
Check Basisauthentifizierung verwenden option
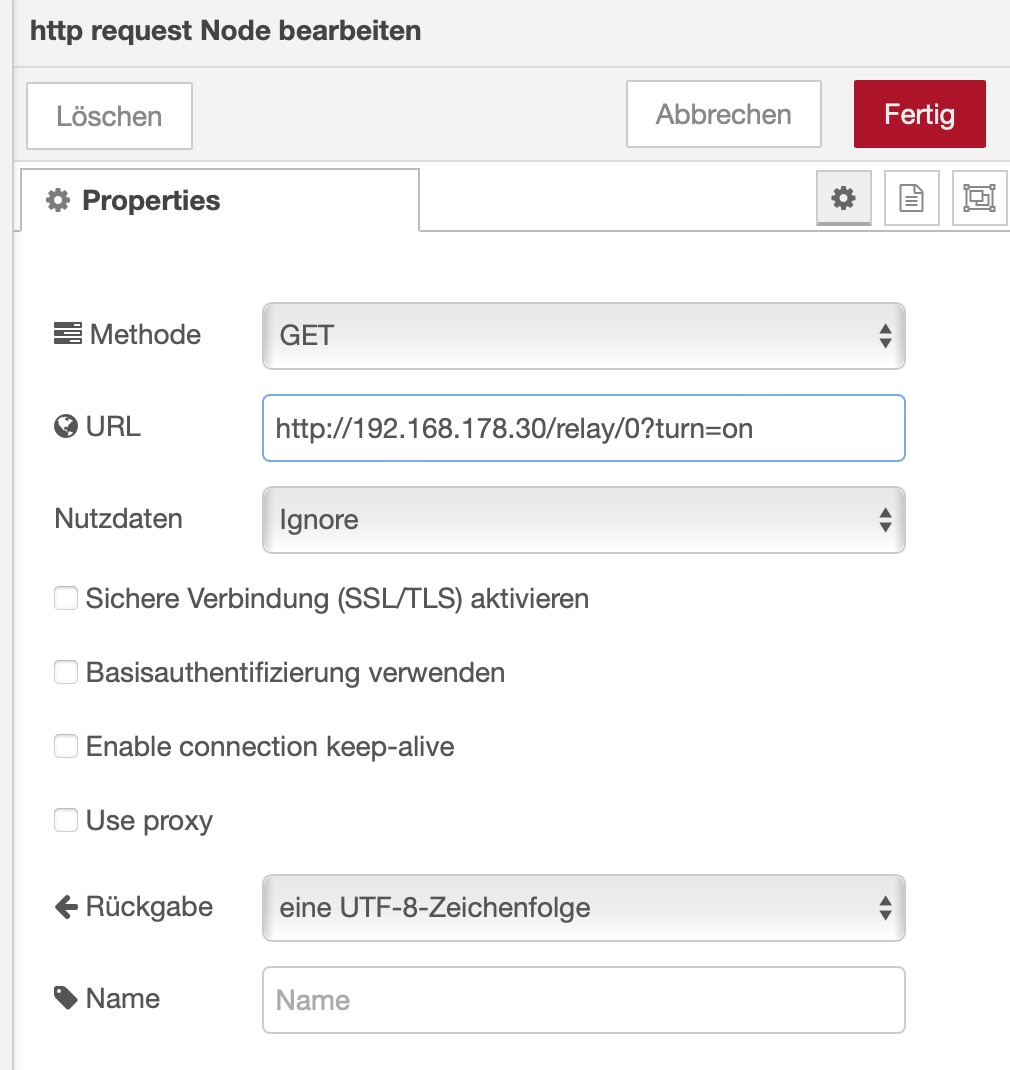coord(66,673)
